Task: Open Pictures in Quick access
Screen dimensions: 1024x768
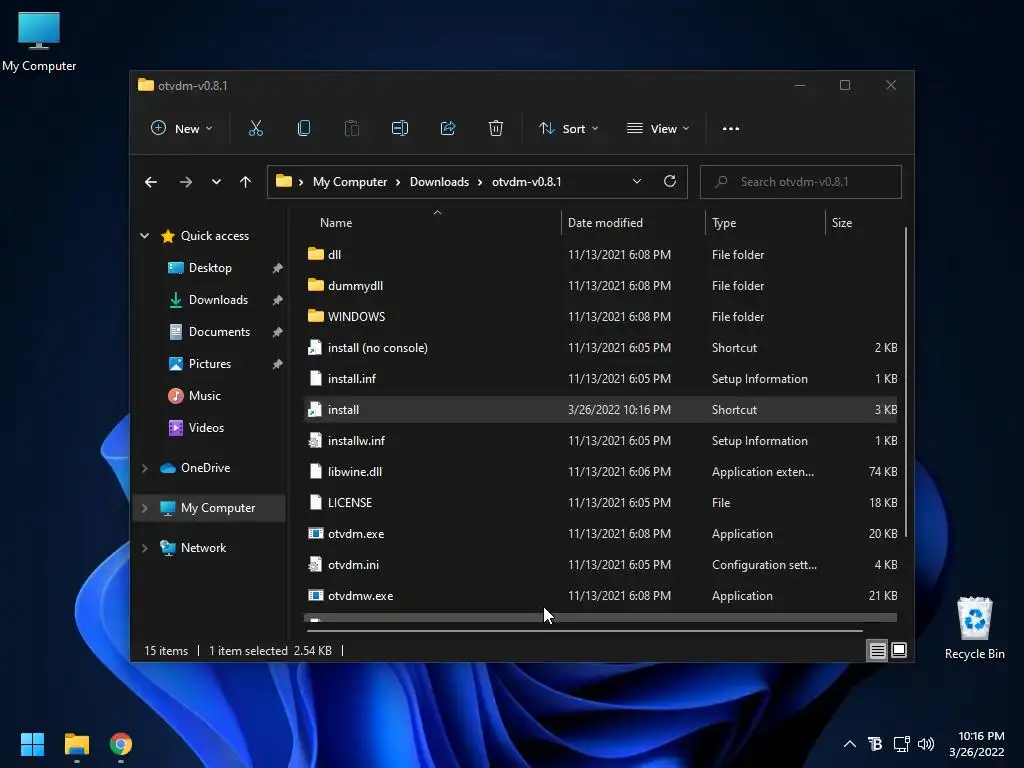Action: coord(210,364)
